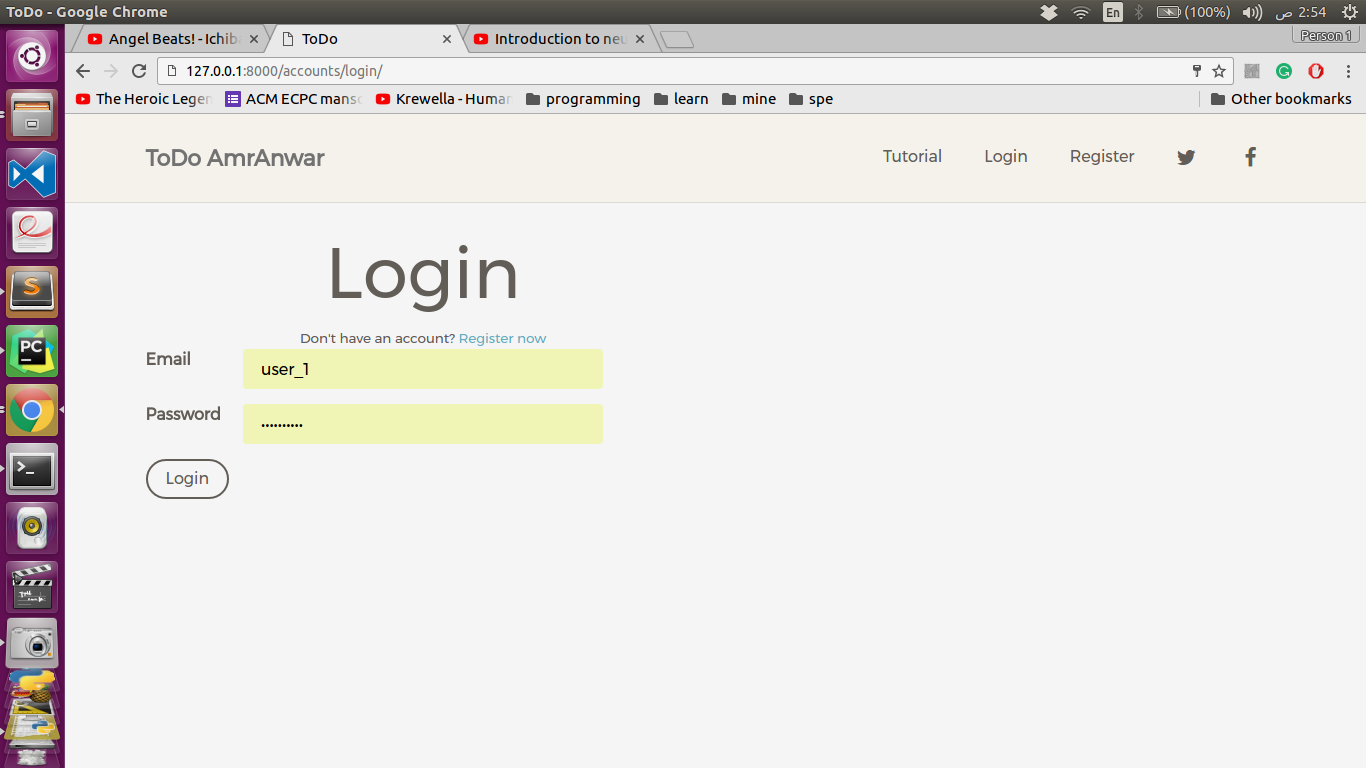The image size is (1366, 768).
Task: Click inside the Email input field
Action: tap(422, 369)
